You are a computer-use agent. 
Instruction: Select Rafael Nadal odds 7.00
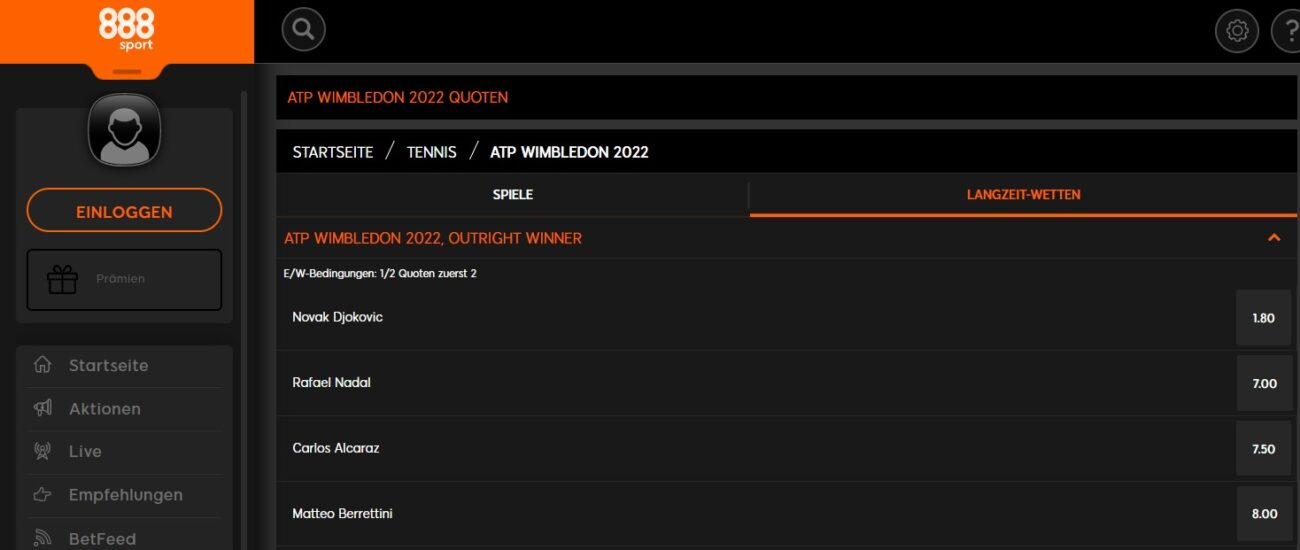pyautogui.click(x=1264, y=383)
